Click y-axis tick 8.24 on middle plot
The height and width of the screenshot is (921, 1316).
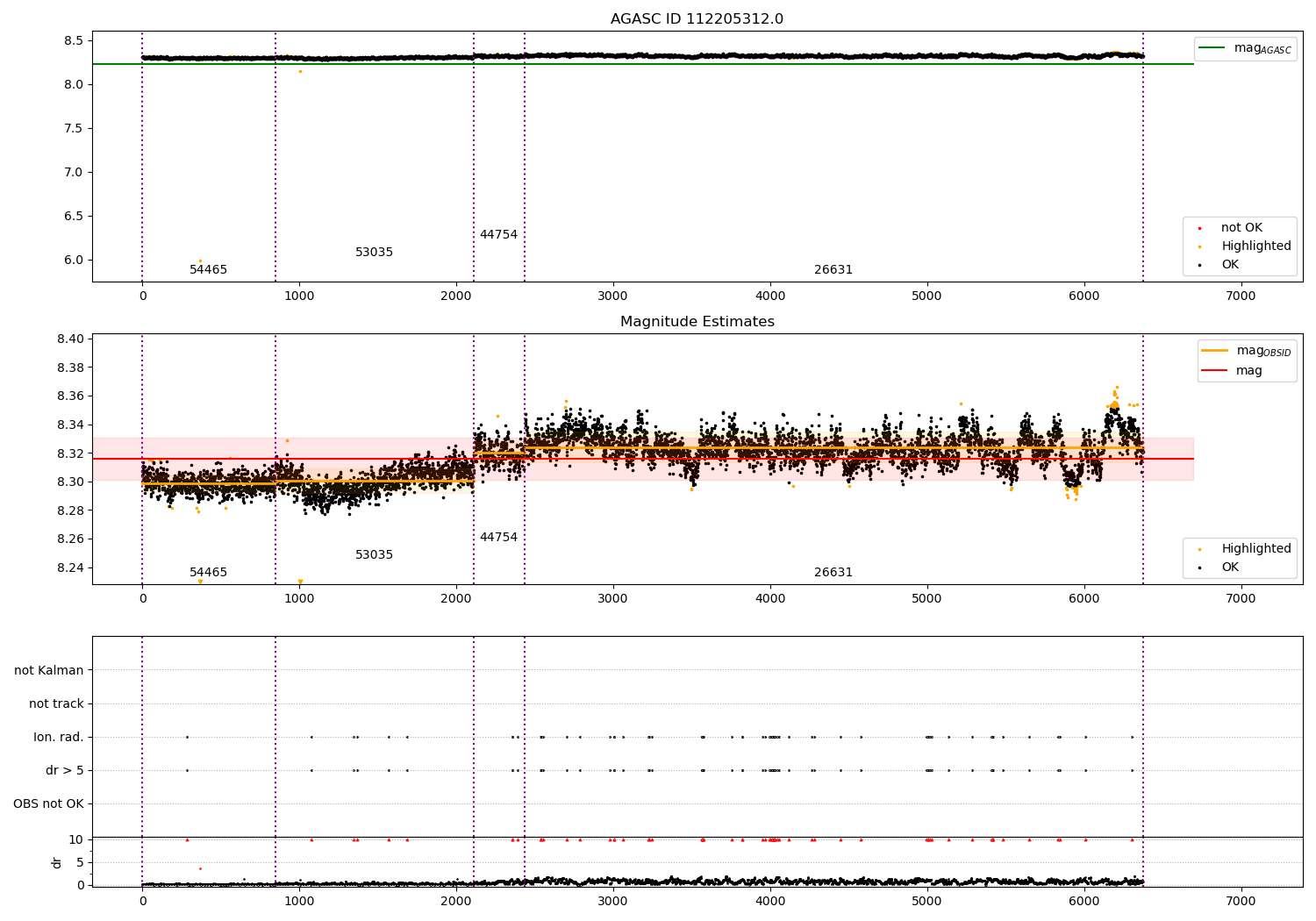pyautogui.click(x=70, y=568)
